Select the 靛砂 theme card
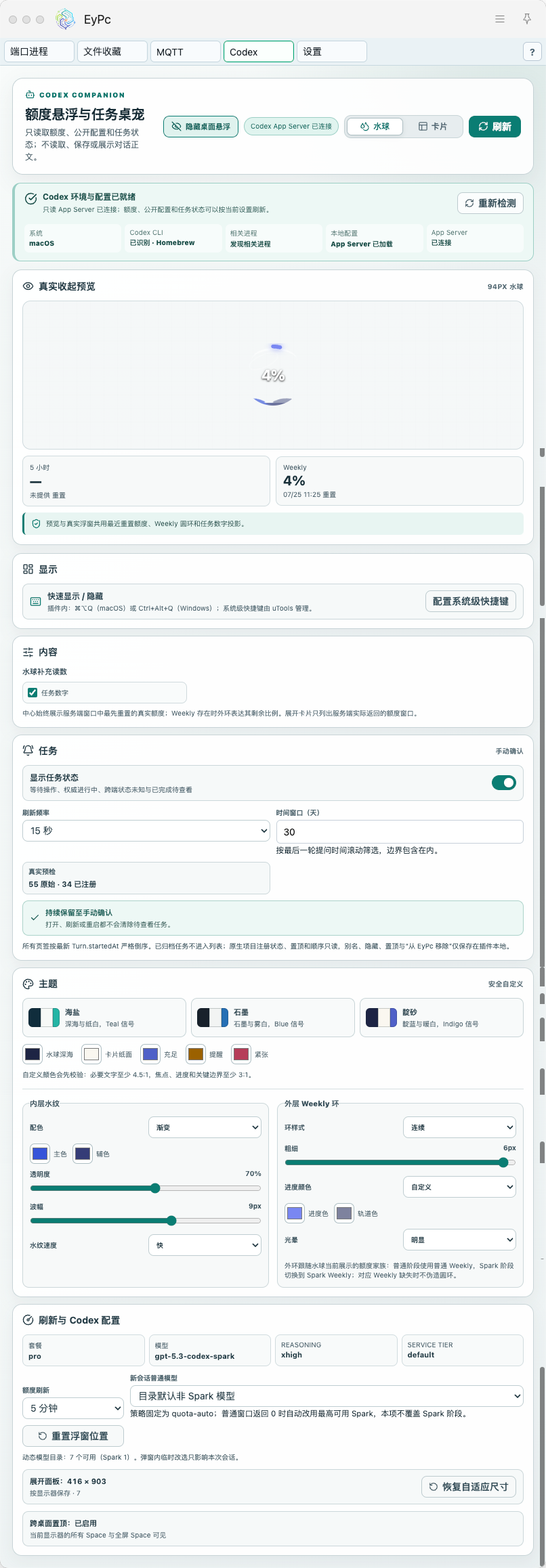The image size is (546, 1568). click(x=442, y=1018)
